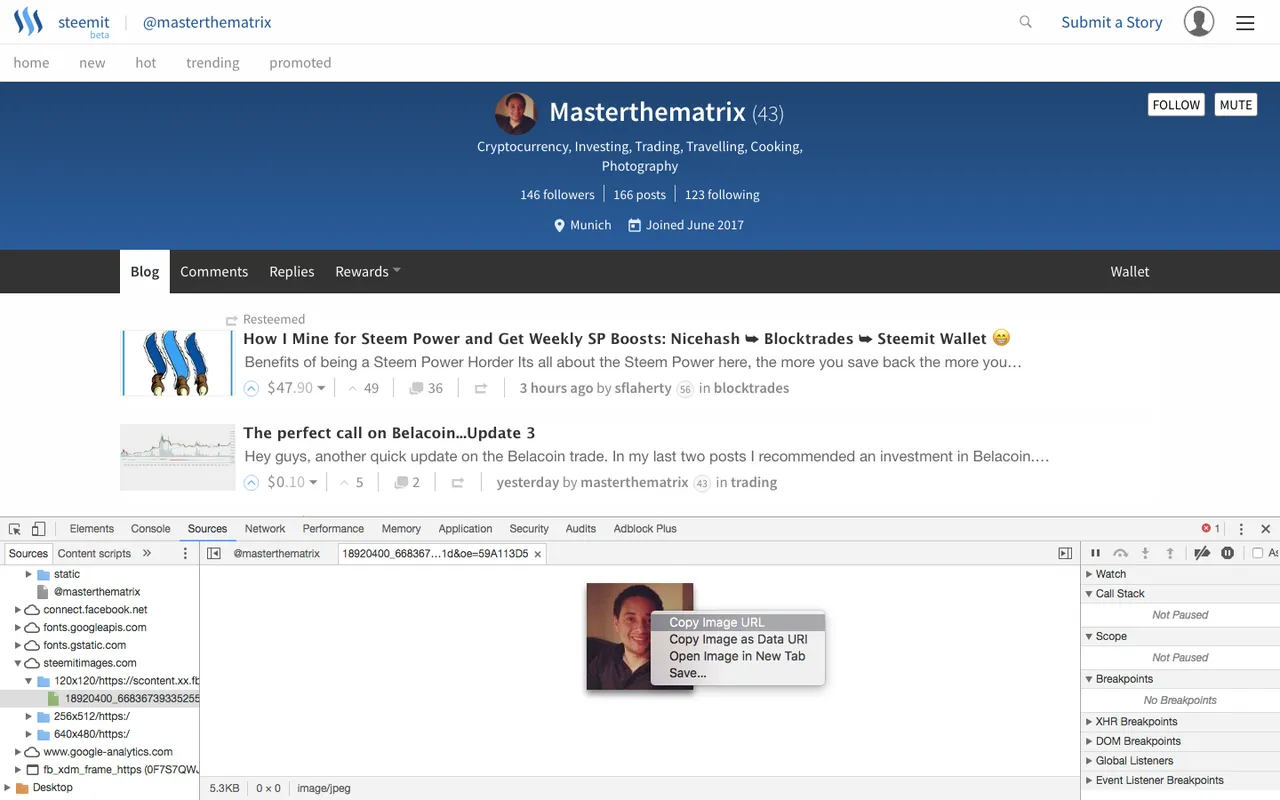The height and width of the screenshot is (800, 1280).
Task: Choose Copy Image as Data URI
Action: coord(738,639)
